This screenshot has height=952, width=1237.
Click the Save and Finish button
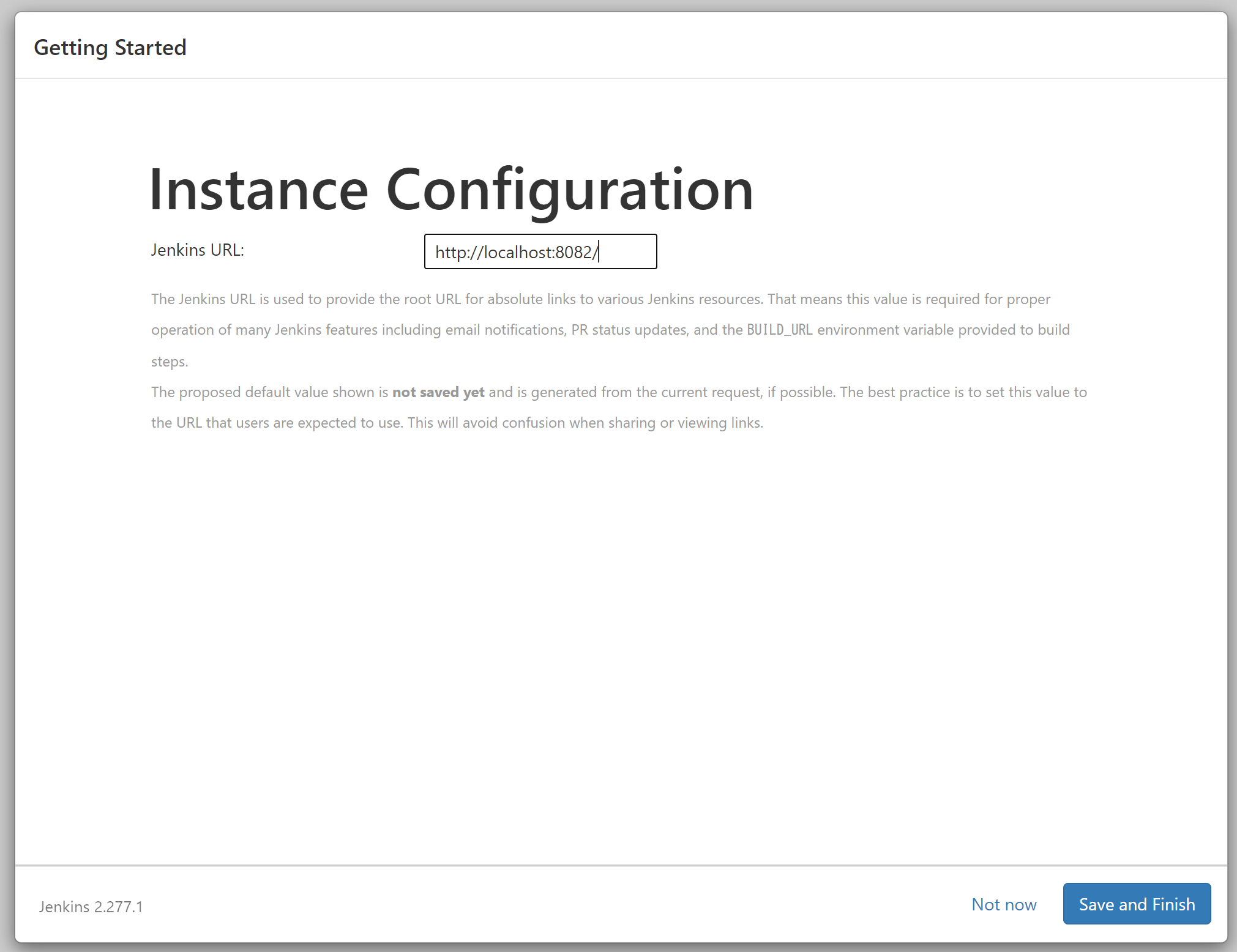[1137, 904]
